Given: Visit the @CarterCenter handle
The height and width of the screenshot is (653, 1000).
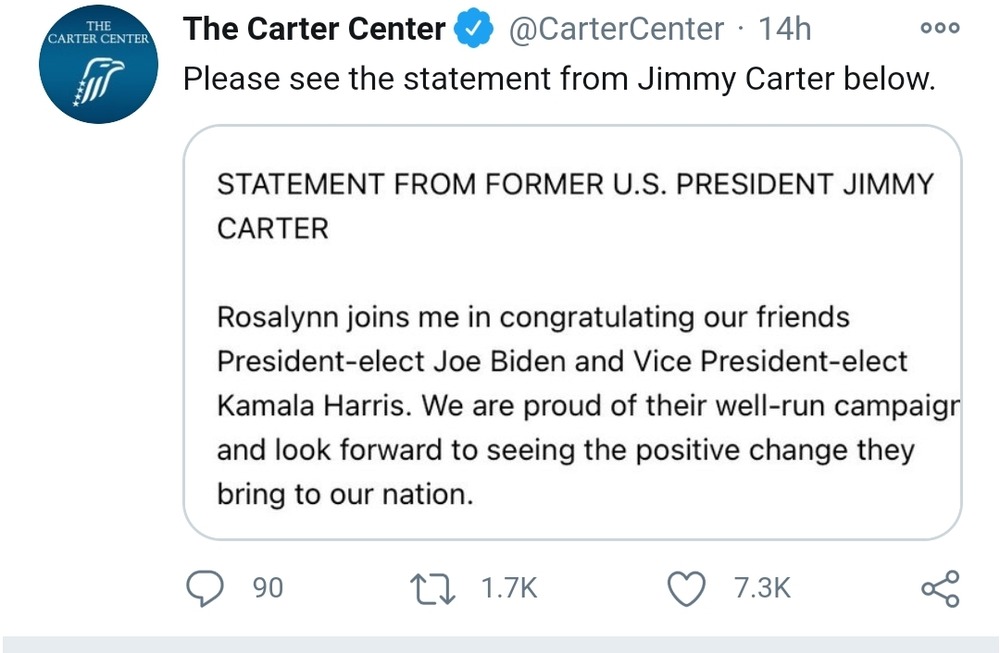Looking at the screenshot, I should pos(616,30).
